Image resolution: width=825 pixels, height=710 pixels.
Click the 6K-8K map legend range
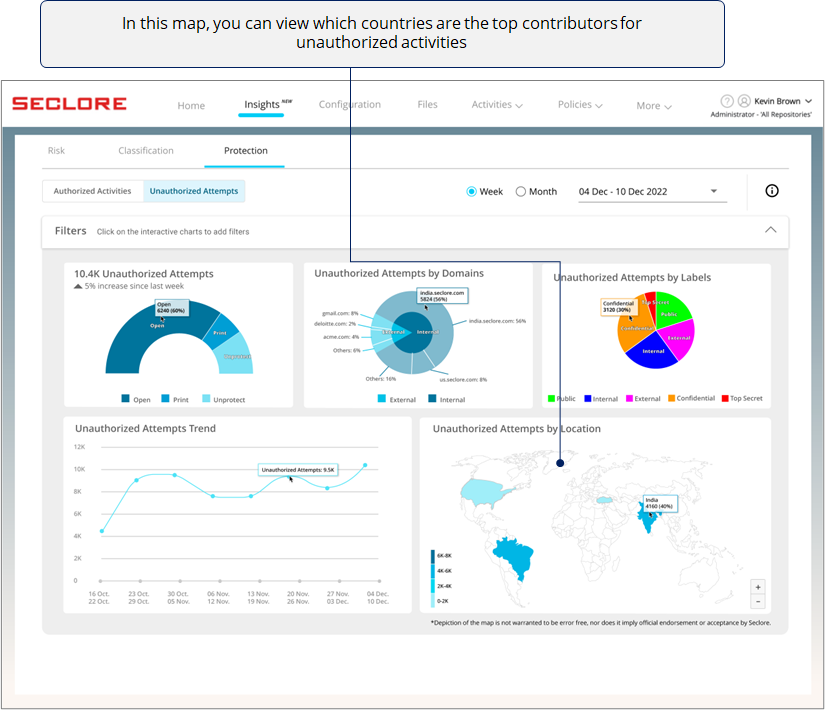coord(441,556)
